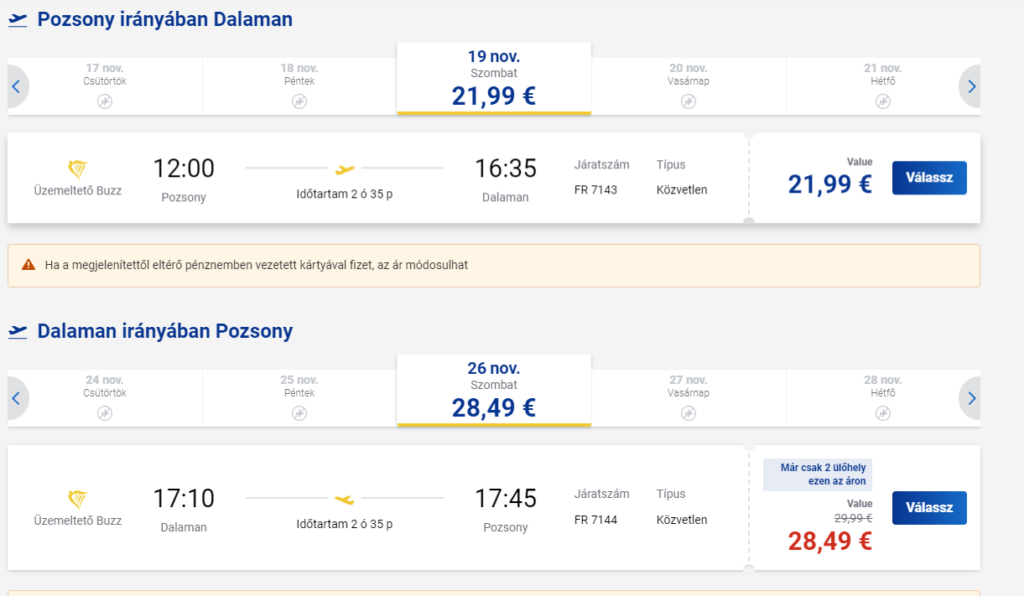1024x596 pixels.
Task: Show later outbound dates with right arrow
Action: click(x=971, y=86)
